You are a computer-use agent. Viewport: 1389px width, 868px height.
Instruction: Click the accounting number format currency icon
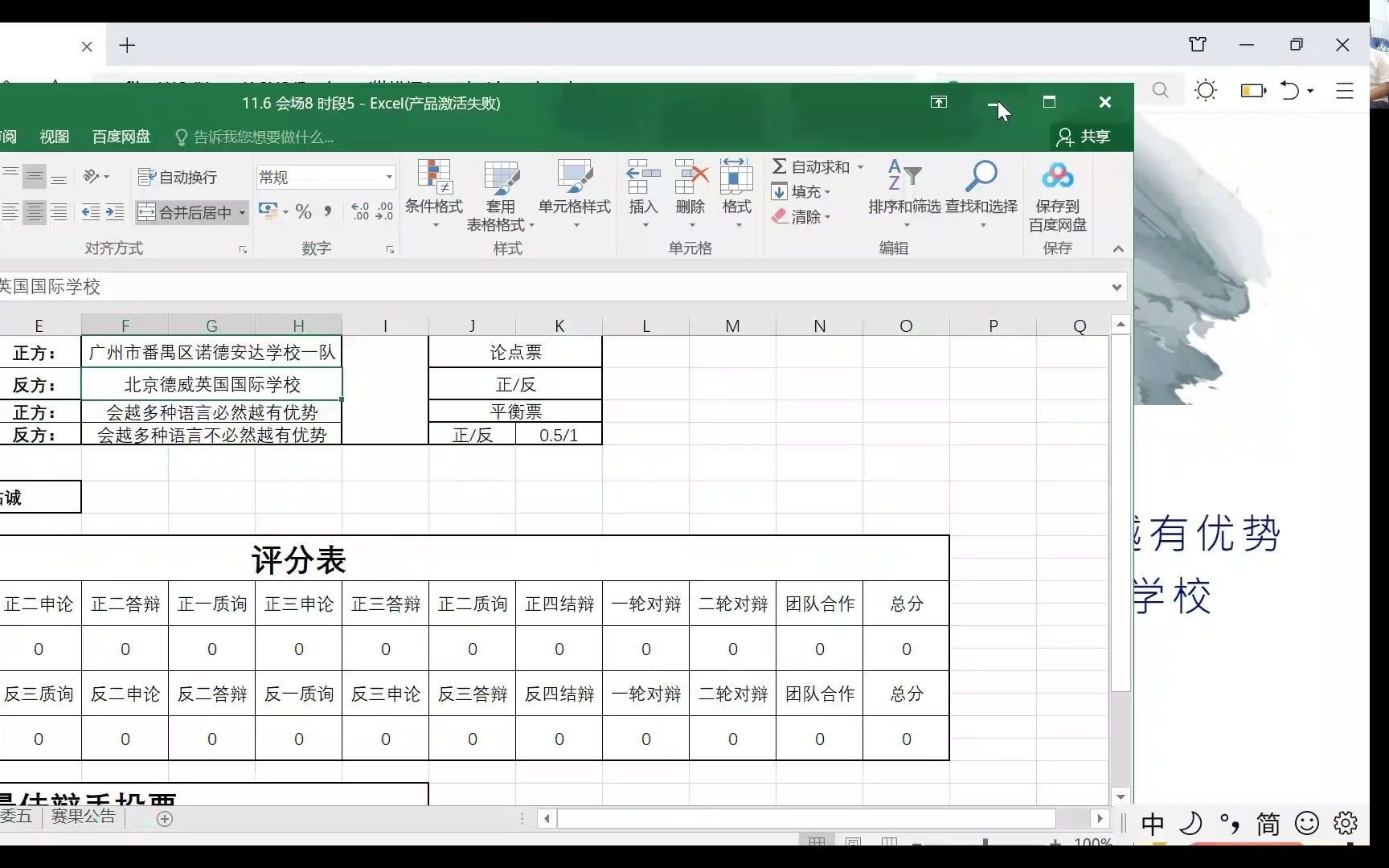pyautogui.click(x=268, y=212)
